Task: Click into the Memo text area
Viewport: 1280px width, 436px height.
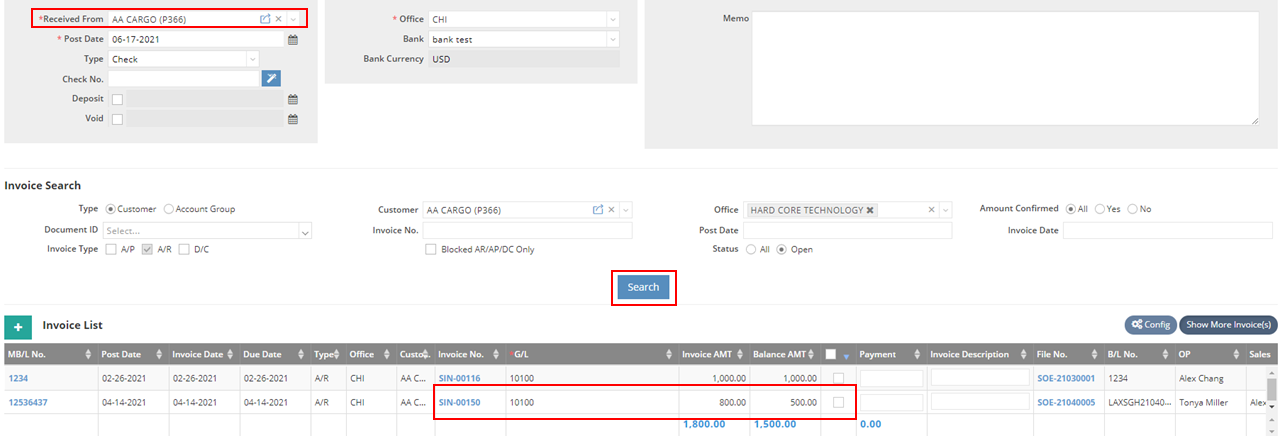Action: coord(1005,68)
